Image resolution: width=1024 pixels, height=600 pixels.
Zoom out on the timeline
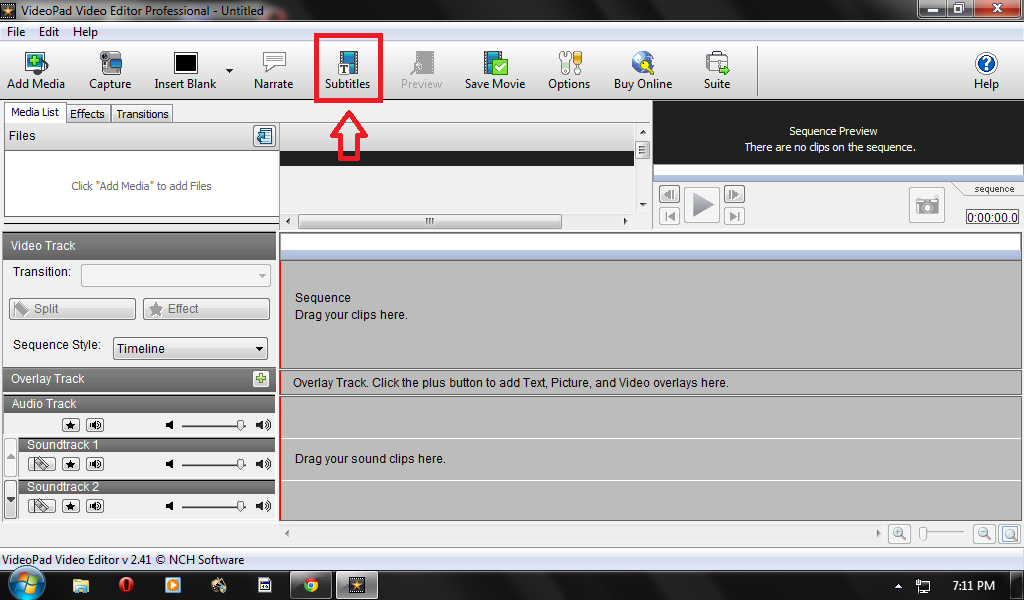[x=984, y=533]
